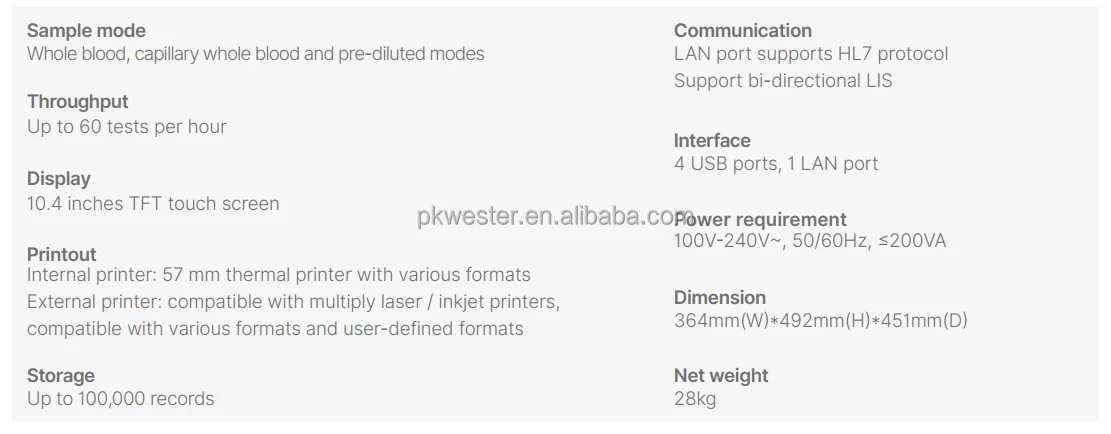The image size is (1111, 434).
Task: Click the Printout heading
Action: tap(62, 254)
